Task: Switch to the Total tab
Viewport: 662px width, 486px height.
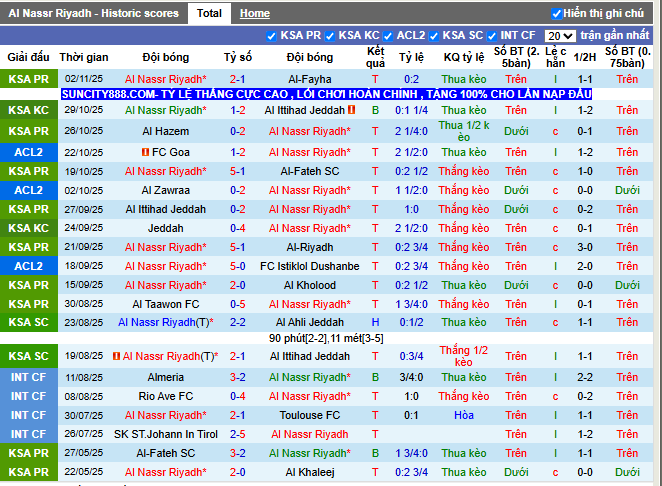Action: tap(209, 14)
